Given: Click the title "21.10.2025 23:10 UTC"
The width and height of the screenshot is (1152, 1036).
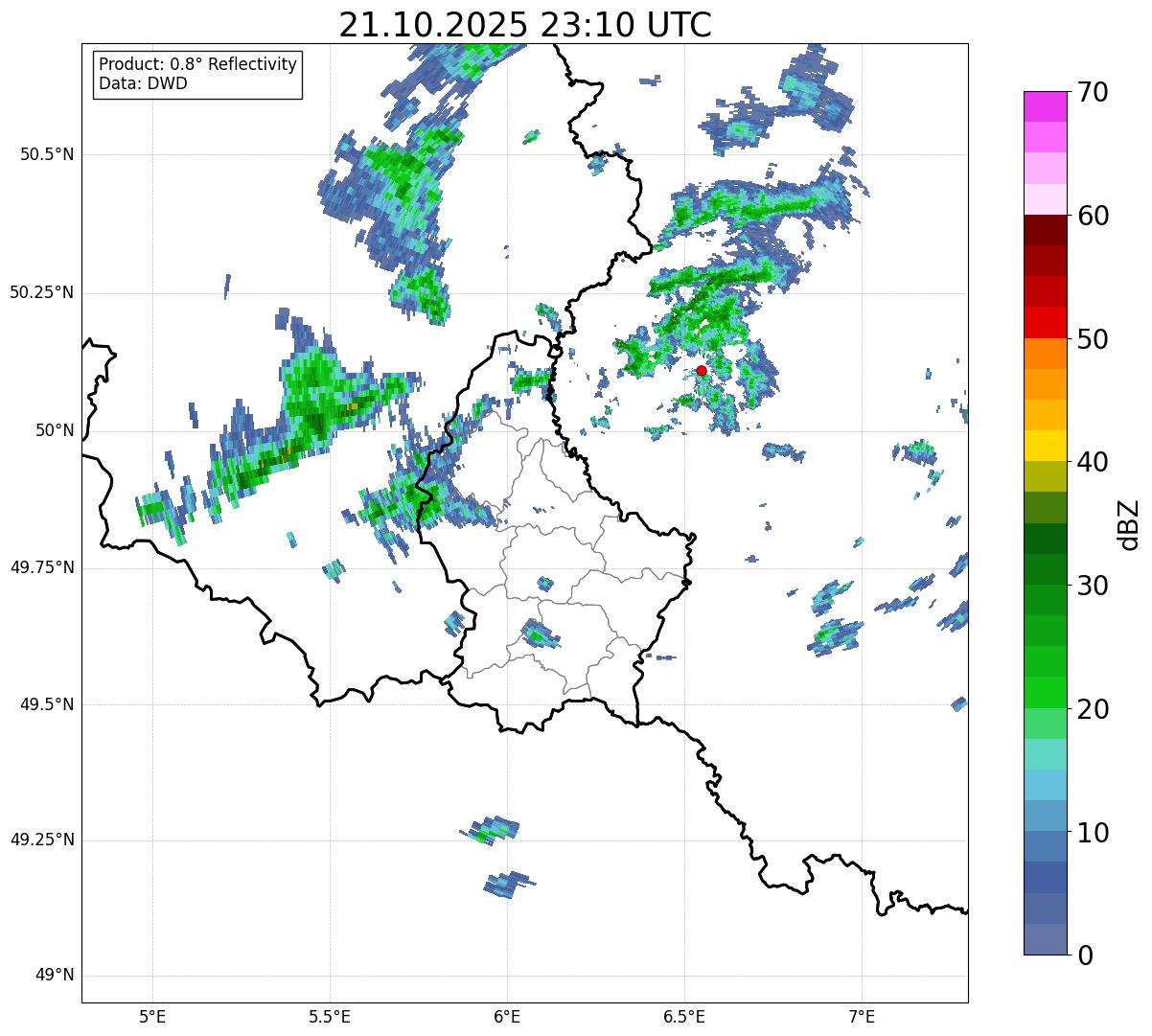Looking at the screenshot, I should (525, 25).
